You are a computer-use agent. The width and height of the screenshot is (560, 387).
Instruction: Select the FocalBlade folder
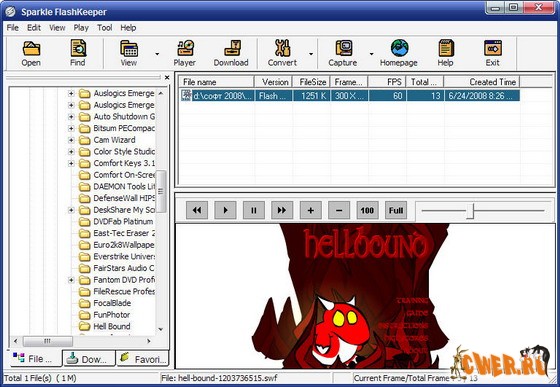(x=112, y=303)
